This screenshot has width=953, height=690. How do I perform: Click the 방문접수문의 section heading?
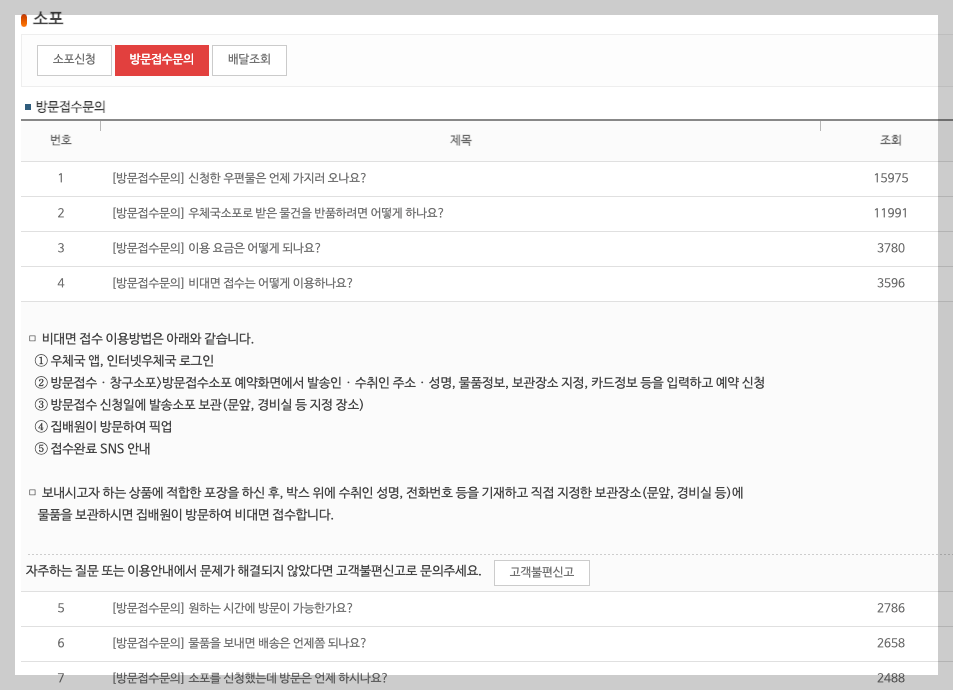68,104
